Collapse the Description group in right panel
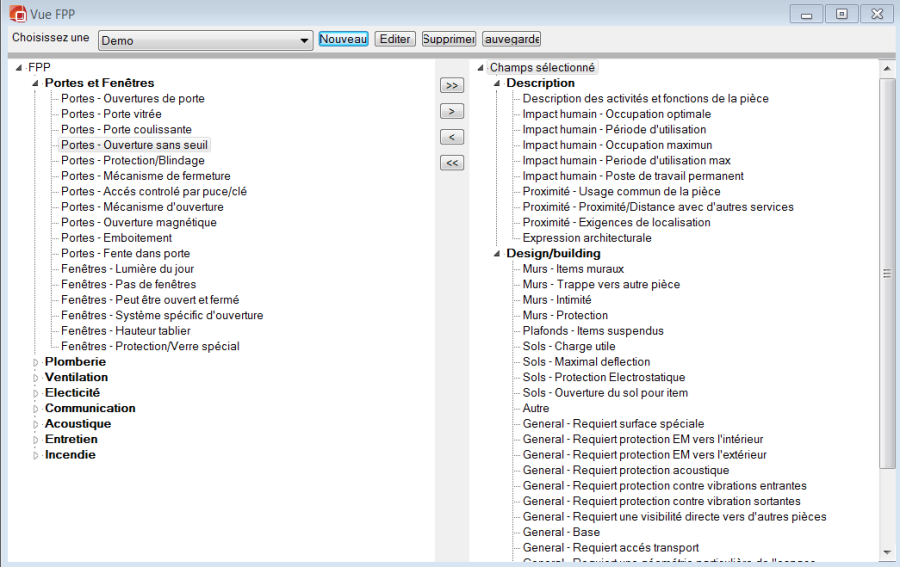Screen dimensions: 900x567 (x=497, y=84)
